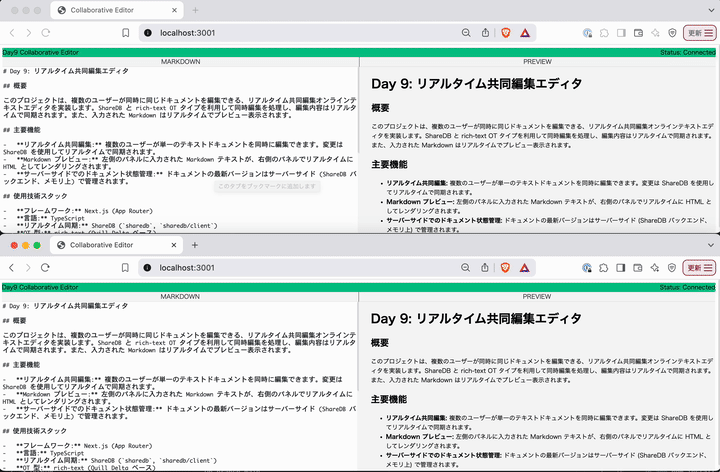Click markdown editor scrollbar in top window
720x472 pixels.
point(358,110)
